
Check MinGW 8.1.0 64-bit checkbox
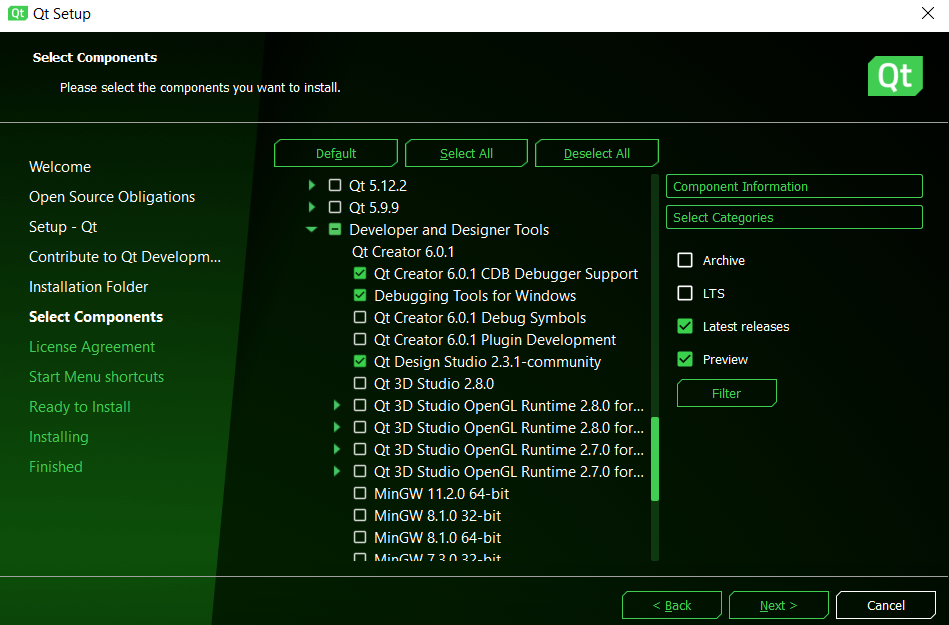(x=360, y=537)
